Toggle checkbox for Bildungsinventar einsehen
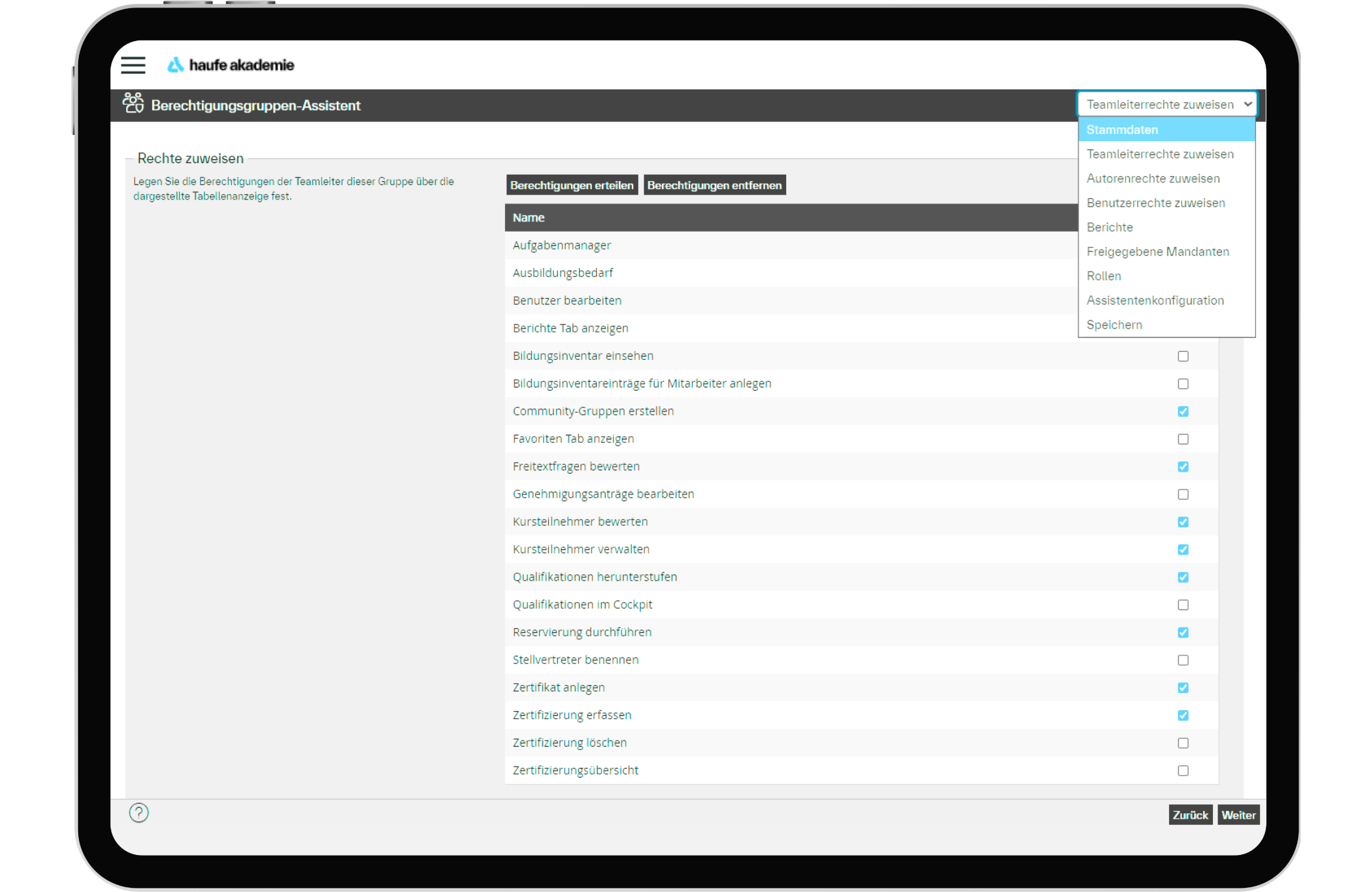Viewport: 1372px width, 892px height. [1183, 356]
